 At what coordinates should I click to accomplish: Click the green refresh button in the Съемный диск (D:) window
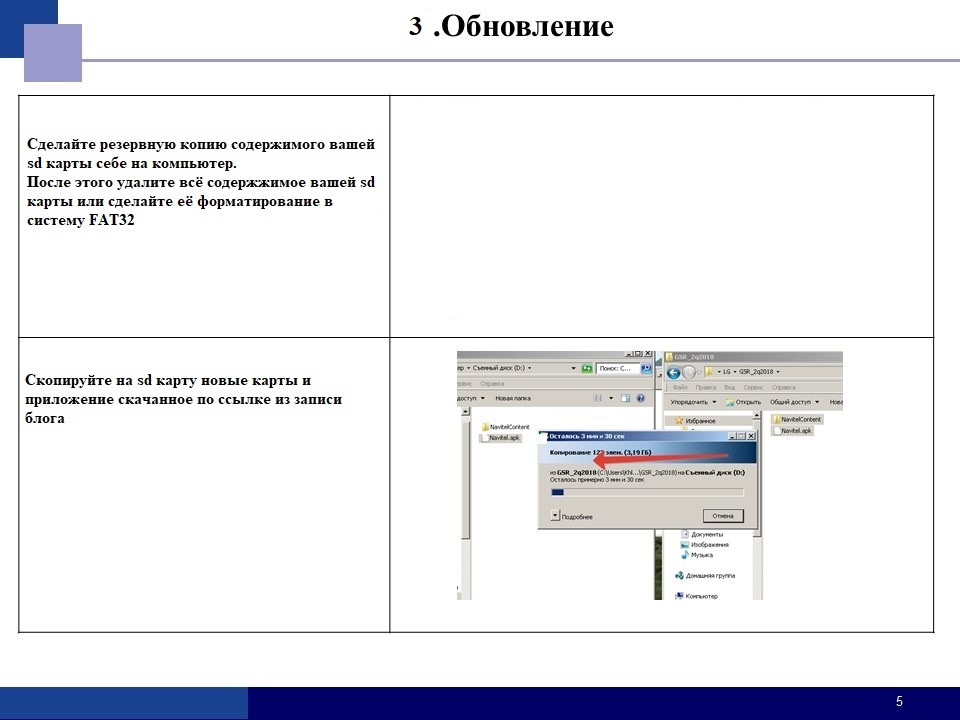587,368
